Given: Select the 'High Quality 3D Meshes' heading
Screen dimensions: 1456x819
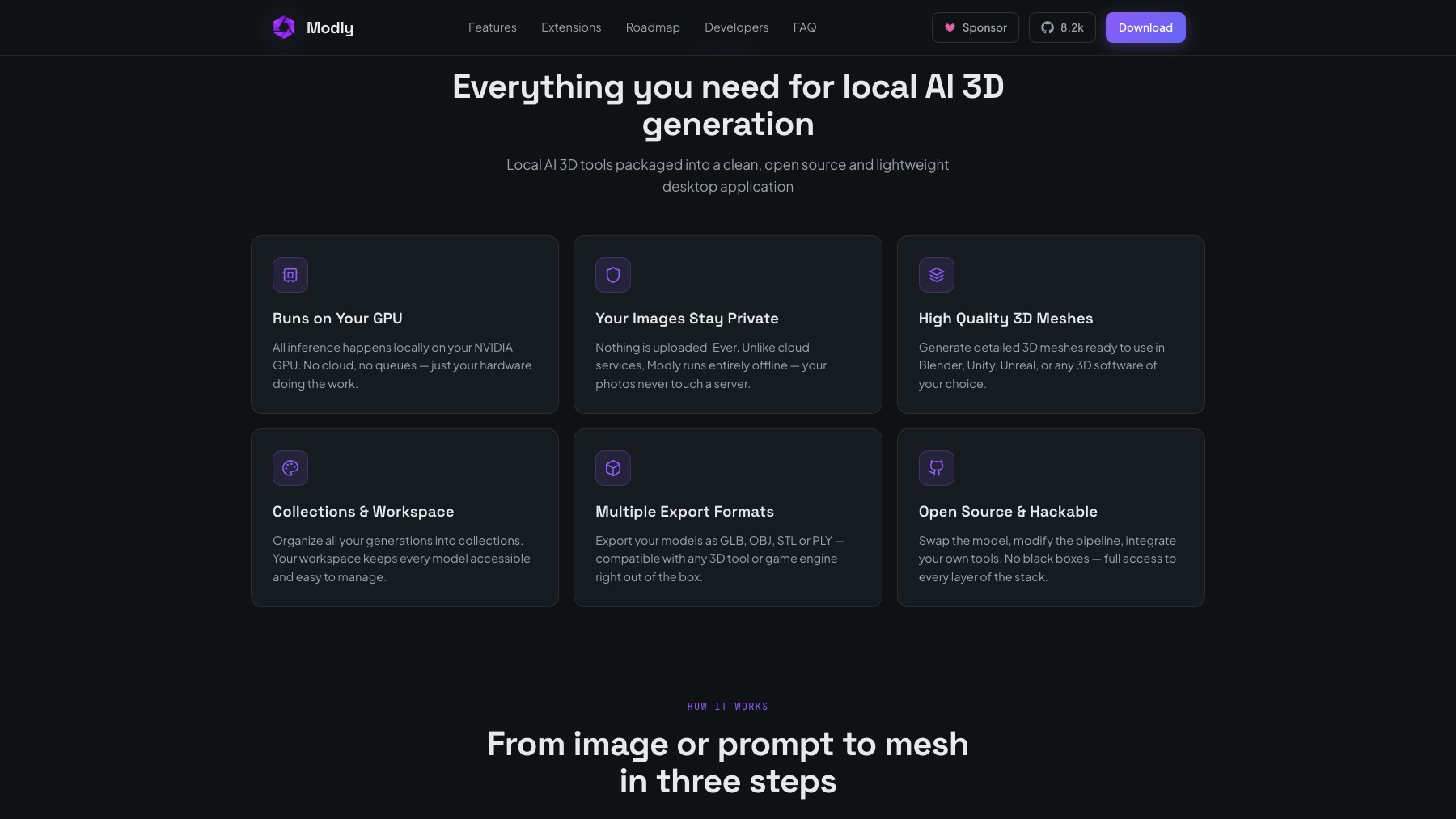Looking at the screenshot, I should [1005, 319].
